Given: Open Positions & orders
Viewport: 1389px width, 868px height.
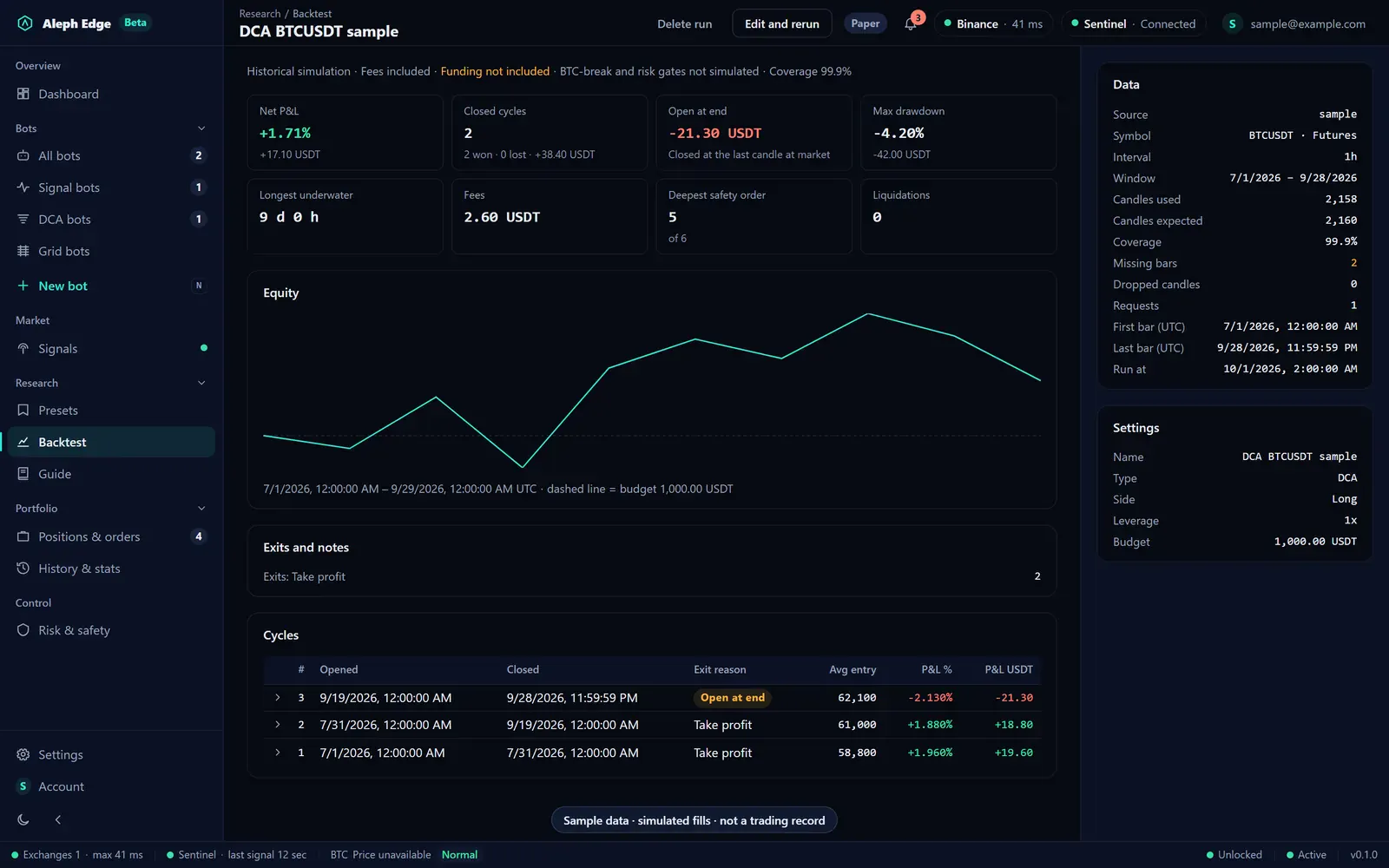Looking at the screenshot, I should (111, 536).
